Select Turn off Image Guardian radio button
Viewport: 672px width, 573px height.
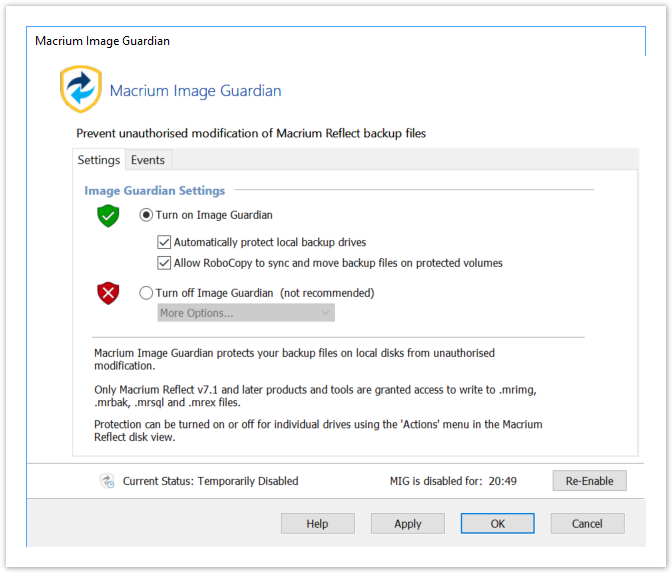click(x=146, y=293)
